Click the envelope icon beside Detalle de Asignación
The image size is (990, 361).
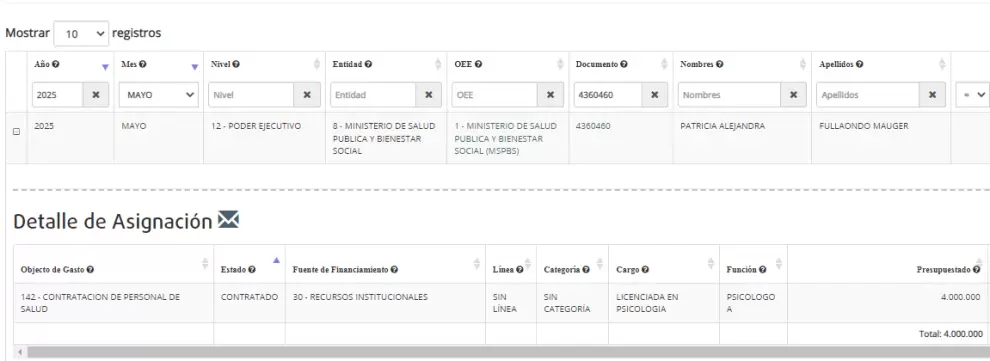pos(228,220)
